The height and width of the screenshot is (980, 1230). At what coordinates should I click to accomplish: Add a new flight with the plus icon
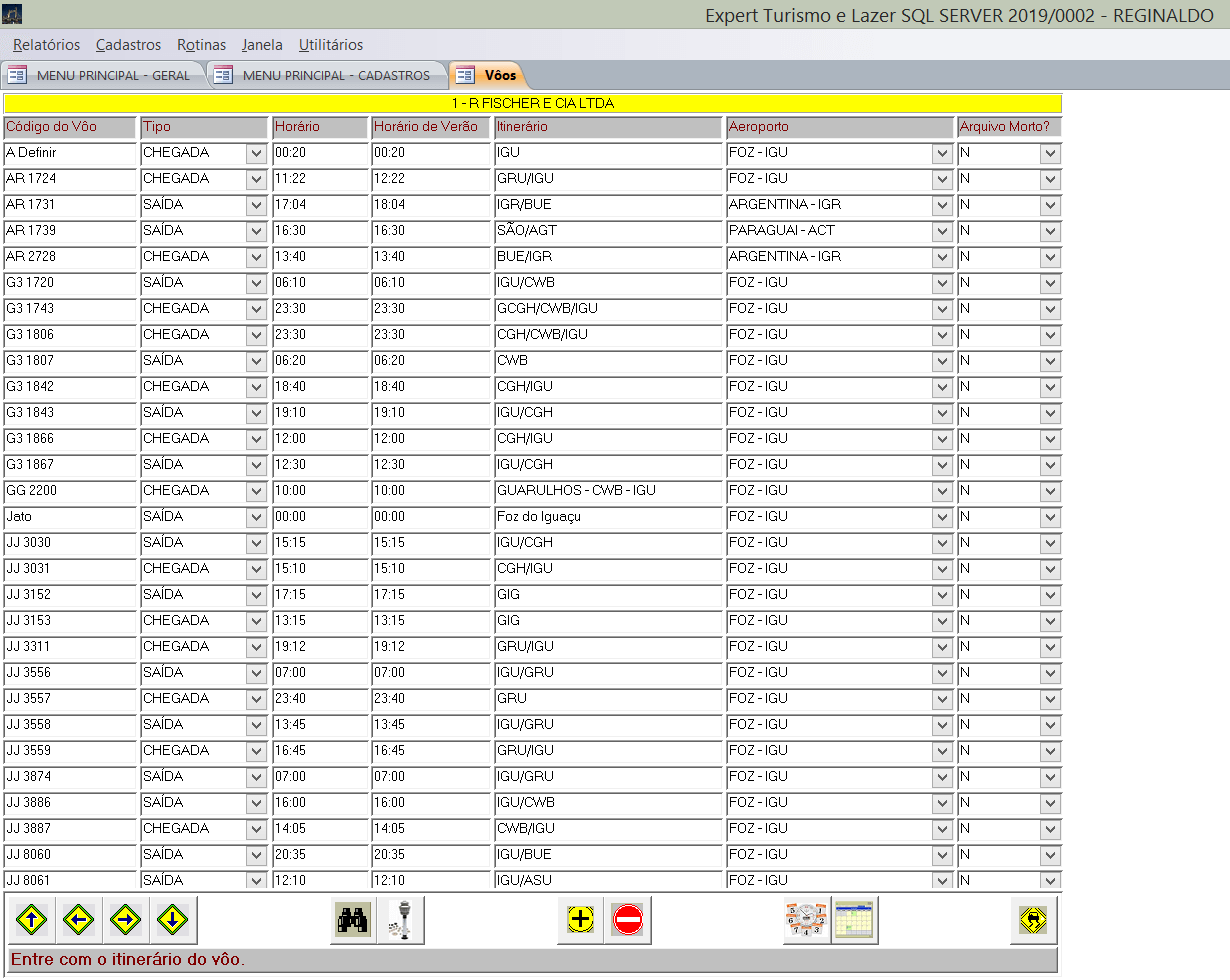point(580,919)
